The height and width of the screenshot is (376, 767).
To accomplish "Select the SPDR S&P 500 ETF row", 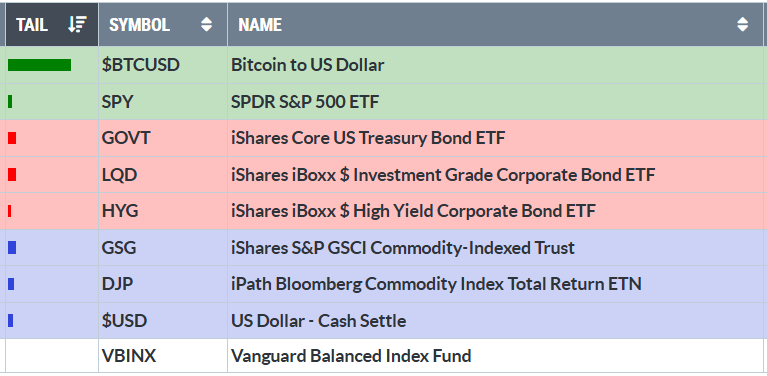I will (x=384, y=102).
